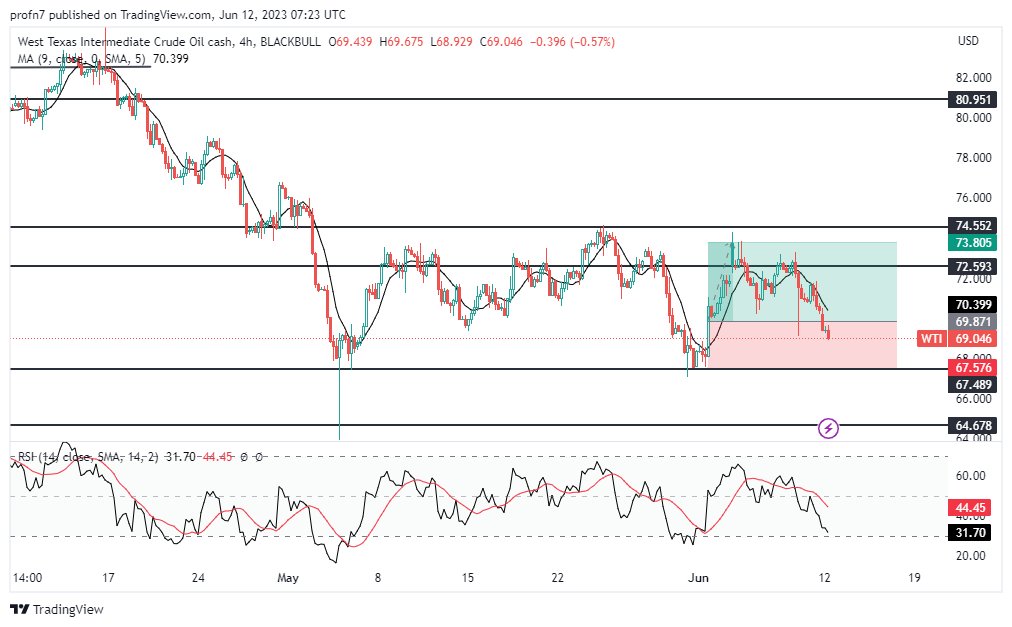
Task: Click the close value C69.046
Action: pyautogui.click(x=500, y=42)
